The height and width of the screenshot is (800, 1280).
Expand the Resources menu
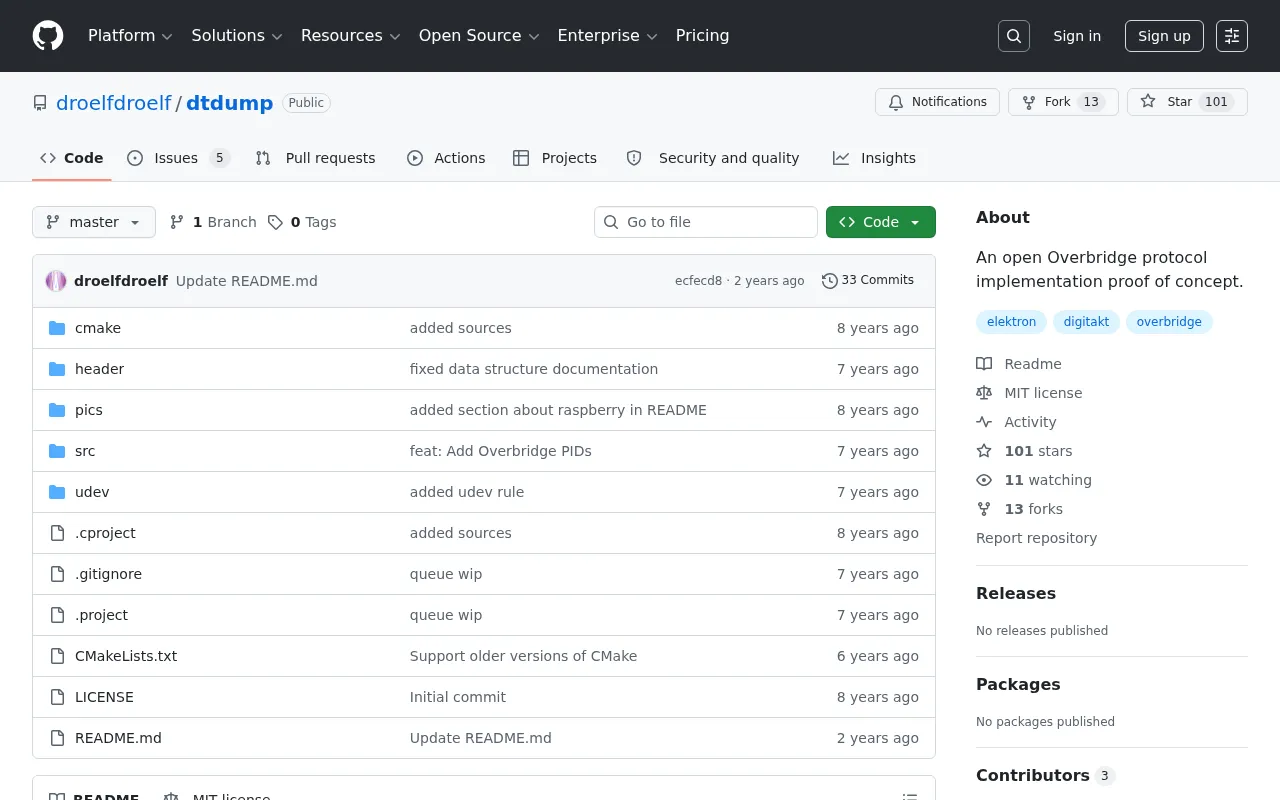(351, 36)
